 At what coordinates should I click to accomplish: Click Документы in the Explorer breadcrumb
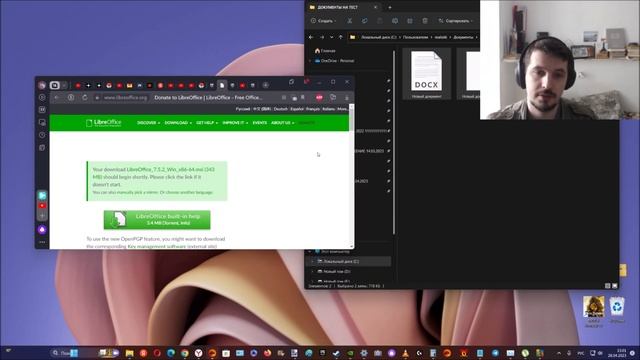pos(463,37)
